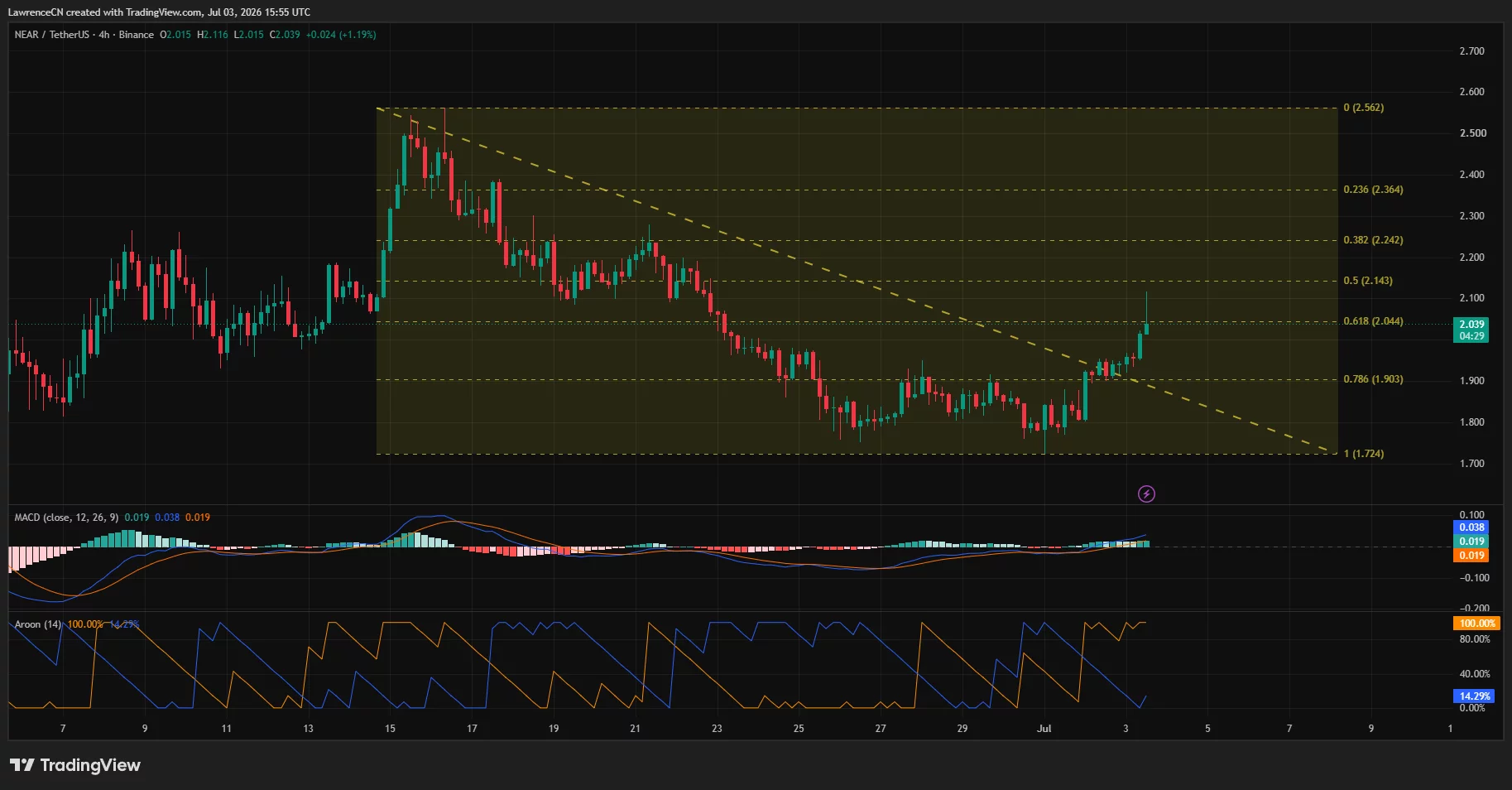Click the 27 label on the date axis
Image resolution: width=1512 pixels, height=790 pixels.
click(x=881, y=729)
